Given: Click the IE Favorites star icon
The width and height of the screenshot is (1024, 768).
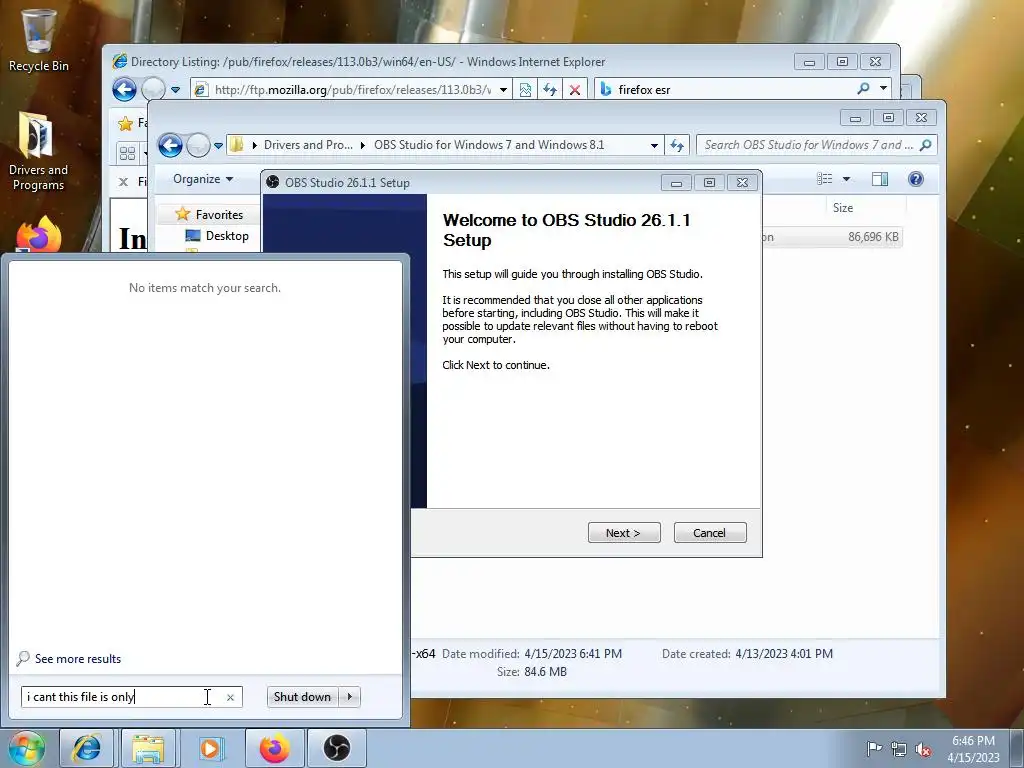Looking at the screenshot, I should 125,123.
